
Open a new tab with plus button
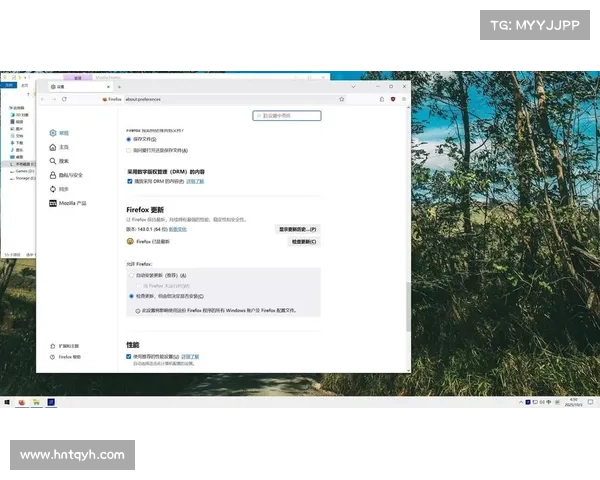click(119, 87)
